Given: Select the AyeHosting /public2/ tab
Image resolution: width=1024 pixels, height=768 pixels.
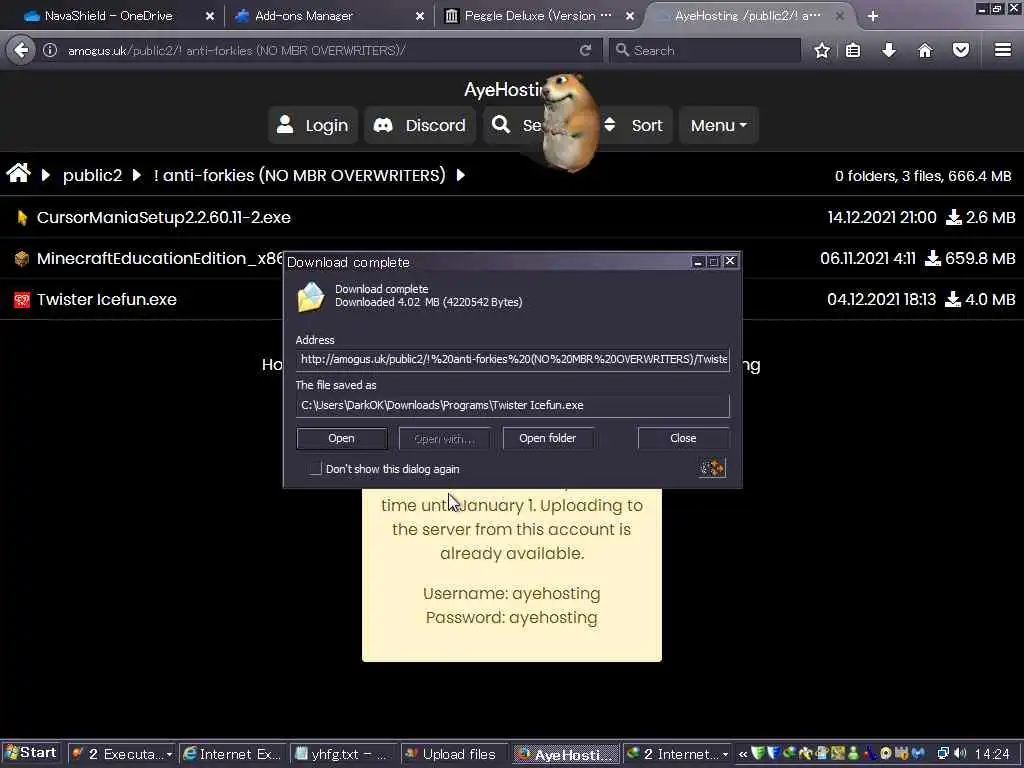Looking at the screenshot, I should (748, 16).
